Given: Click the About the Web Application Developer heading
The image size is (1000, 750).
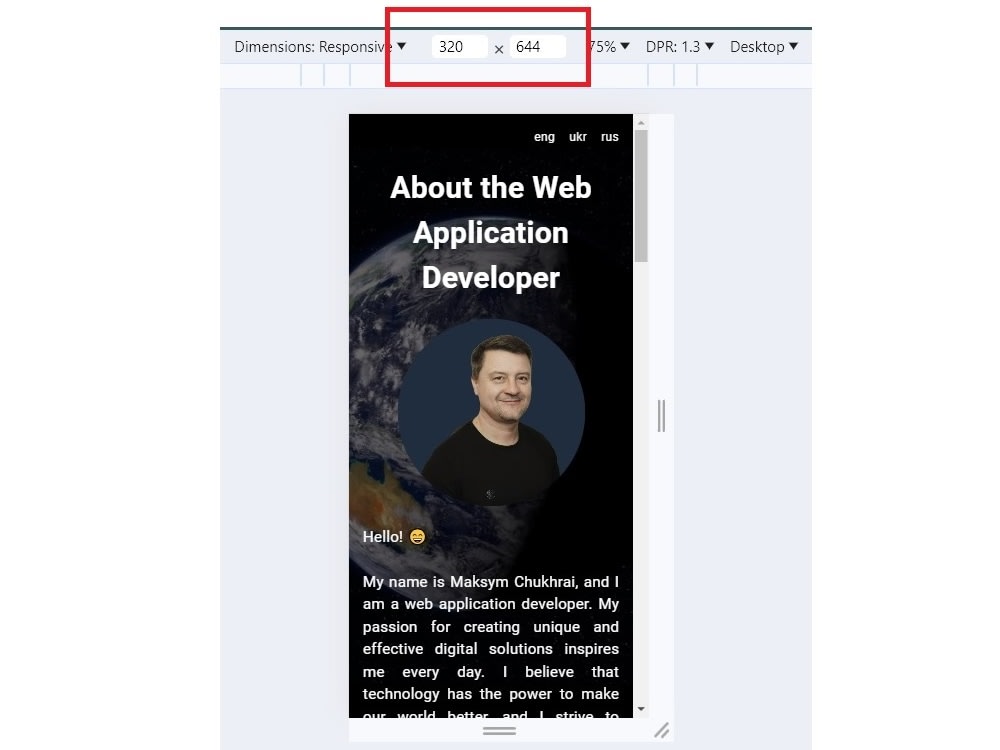Looking at the screenshot, I should [490, 232].
